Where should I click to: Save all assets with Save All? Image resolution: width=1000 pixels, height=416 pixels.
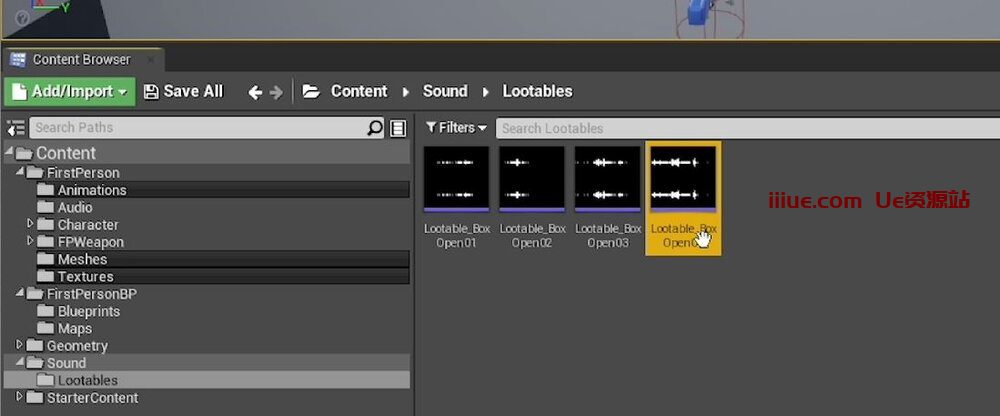point(183,91)
